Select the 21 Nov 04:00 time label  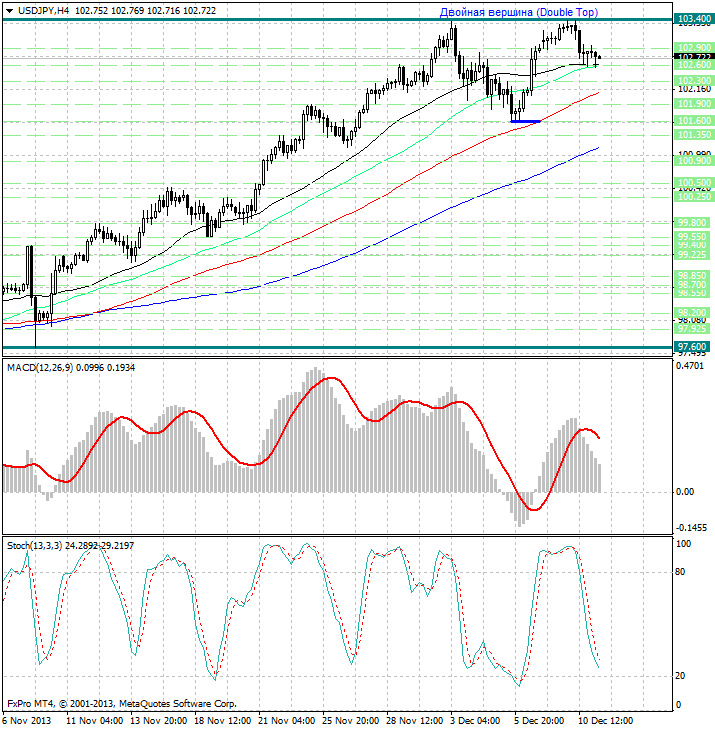click(x=287, y=721)
